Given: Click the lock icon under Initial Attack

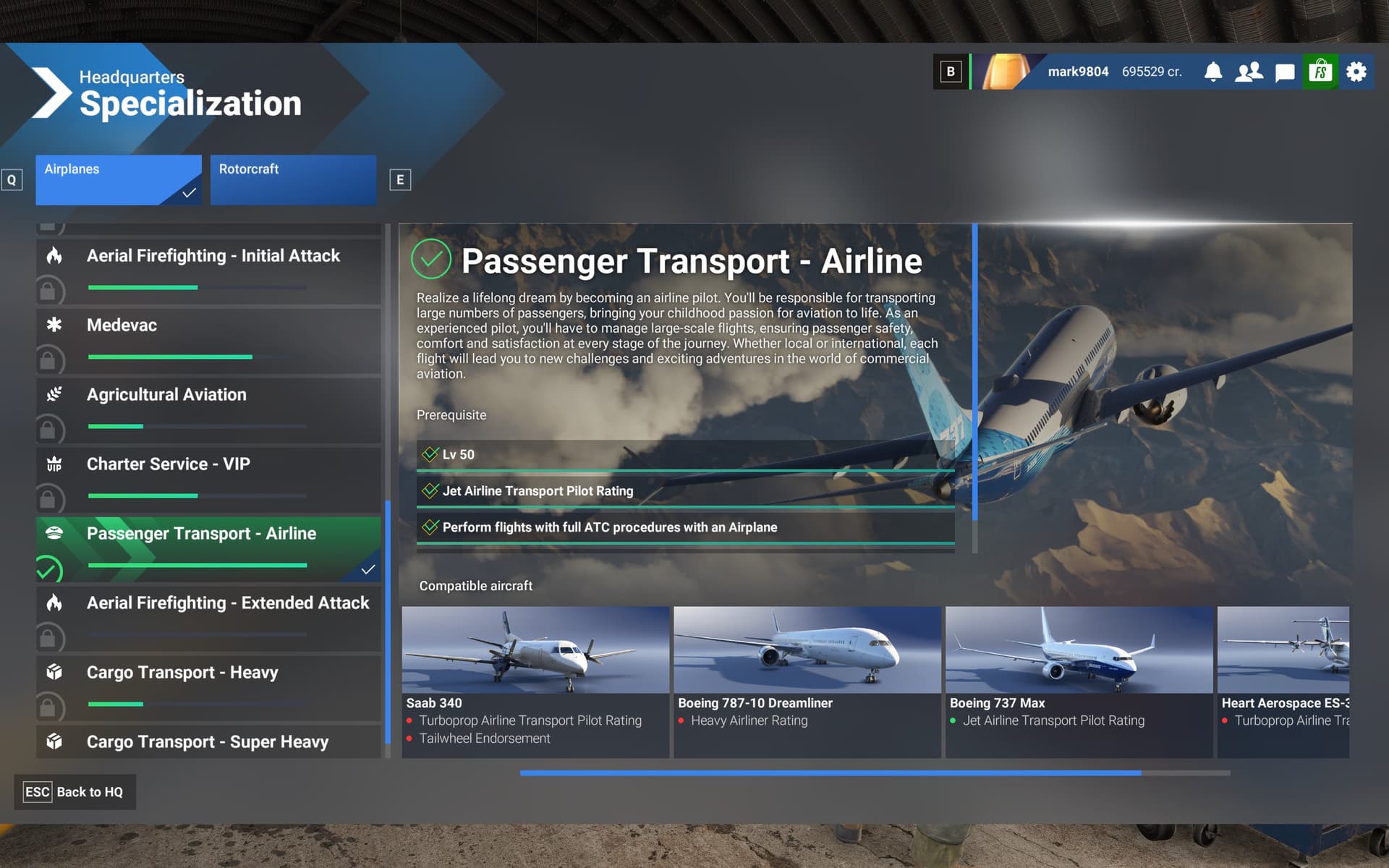Looking at the screenshot, I should 48,291.
